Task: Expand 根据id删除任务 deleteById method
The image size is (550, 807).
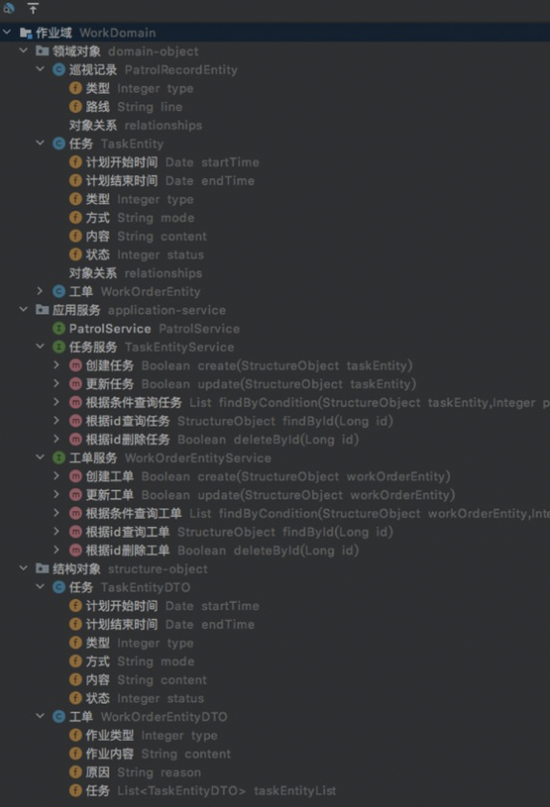Action: pyautogui.click(x=57, y=440)
